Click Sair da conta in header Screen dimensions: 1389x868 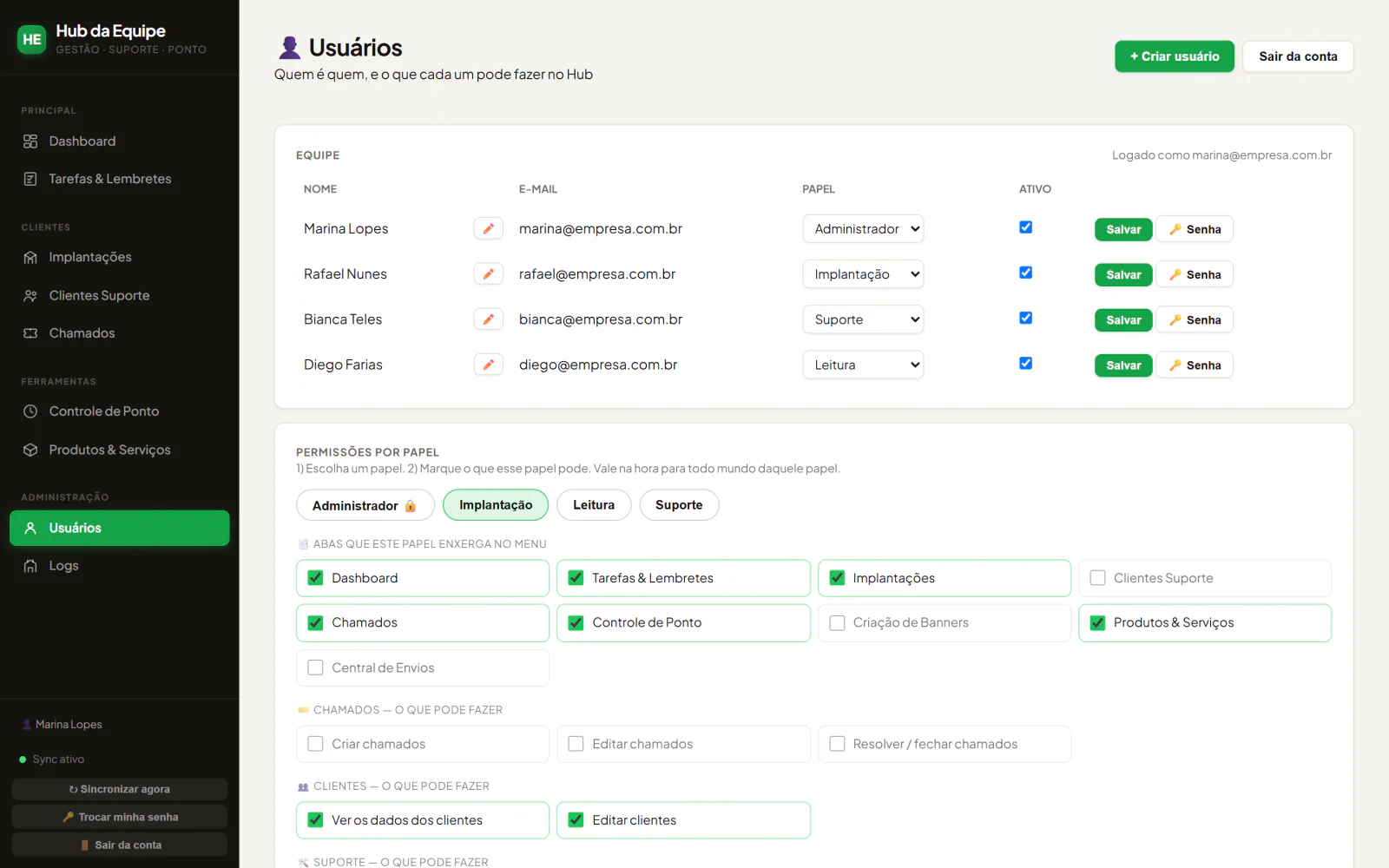pyautogui.click(x=1298, y=56)
